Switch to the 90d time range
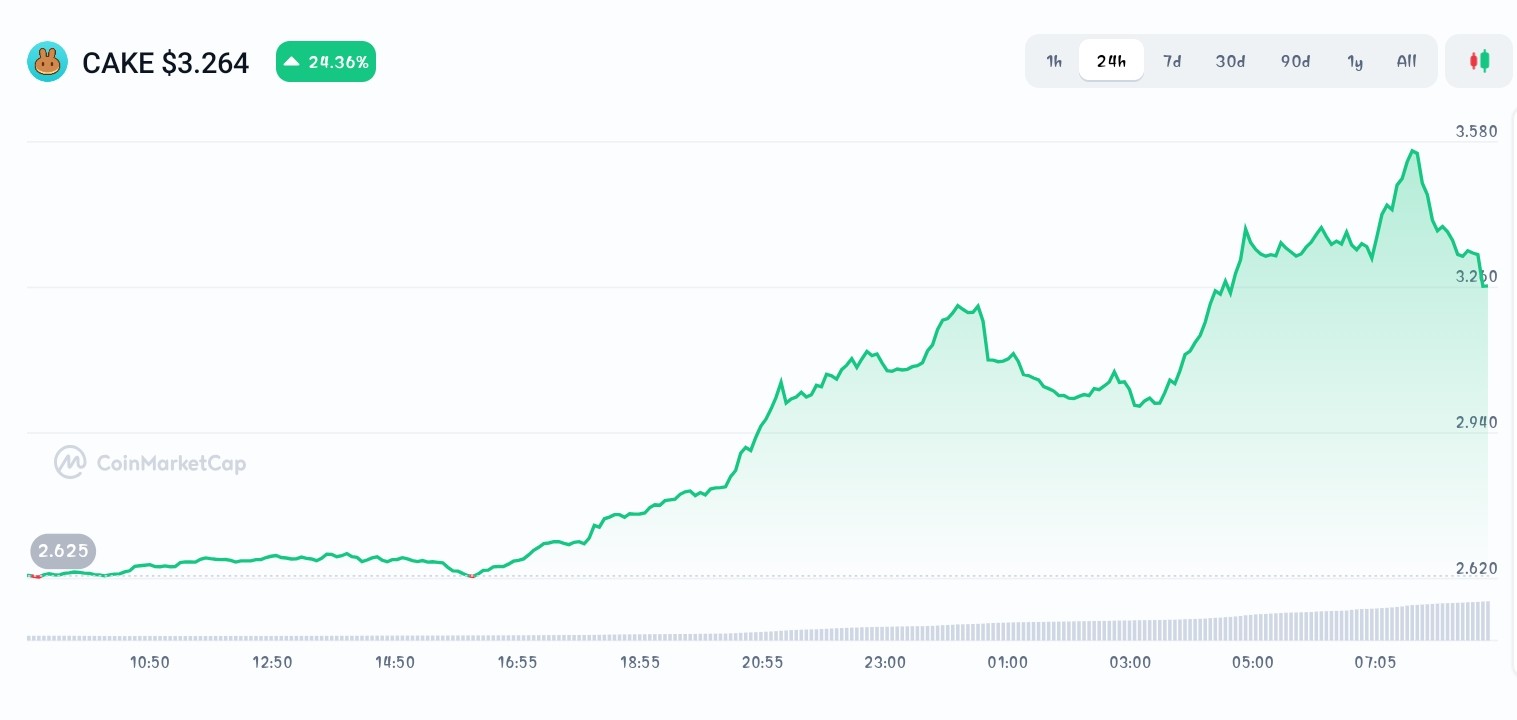 [1295, 61]
